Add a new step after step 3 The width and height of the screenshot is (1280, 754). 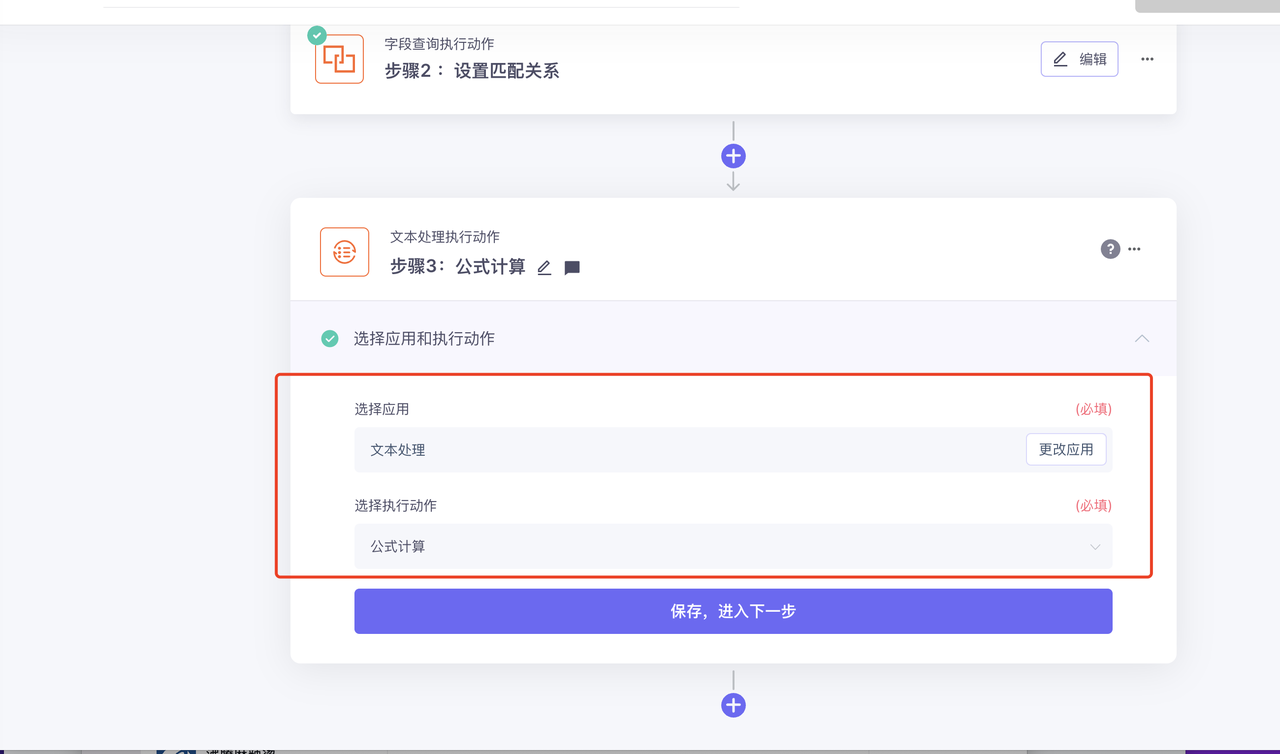(x=733, y=705)
